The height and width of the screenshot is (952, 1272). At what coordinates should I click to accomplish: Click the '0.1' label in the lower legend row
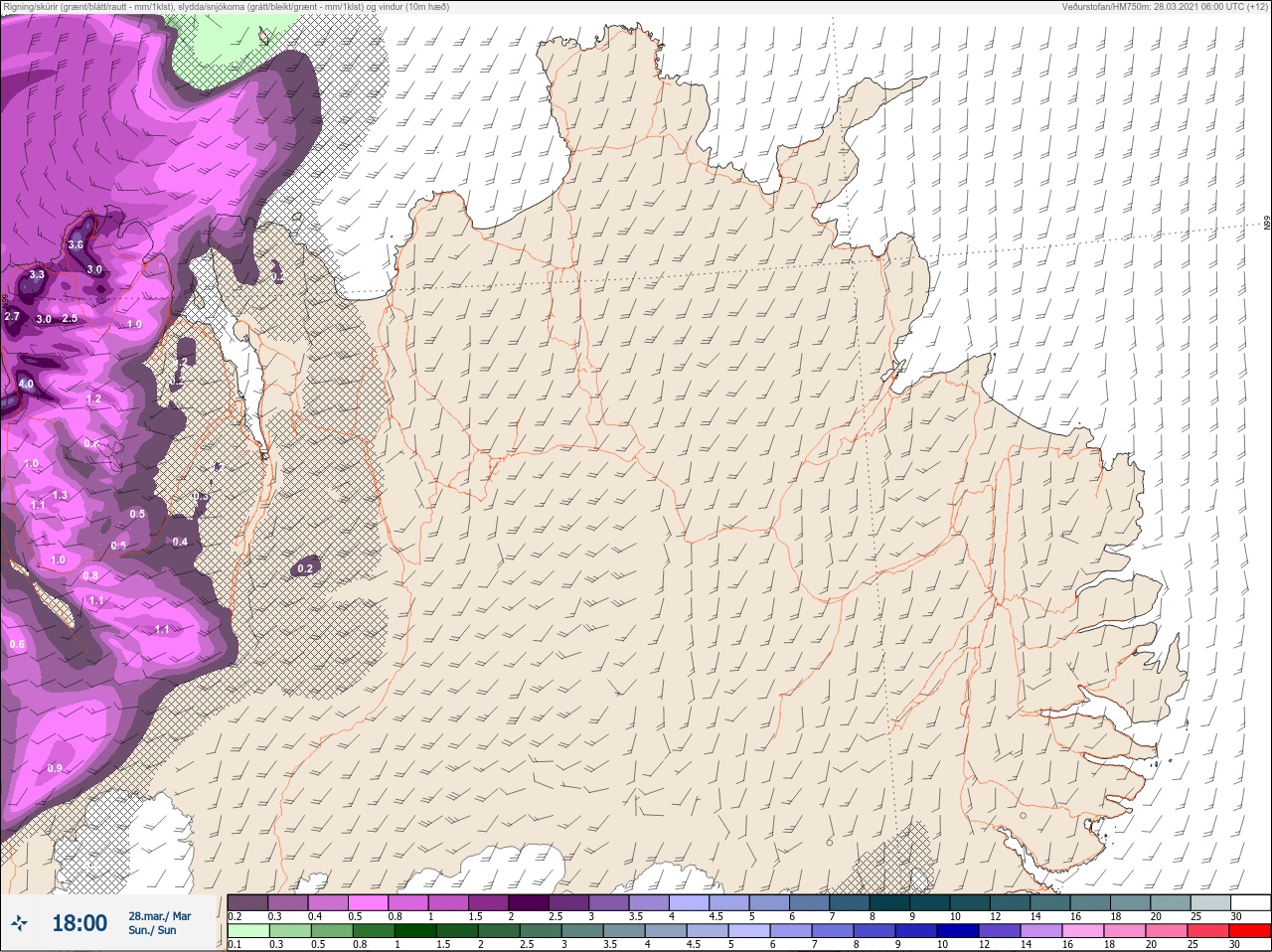[235, 945]
